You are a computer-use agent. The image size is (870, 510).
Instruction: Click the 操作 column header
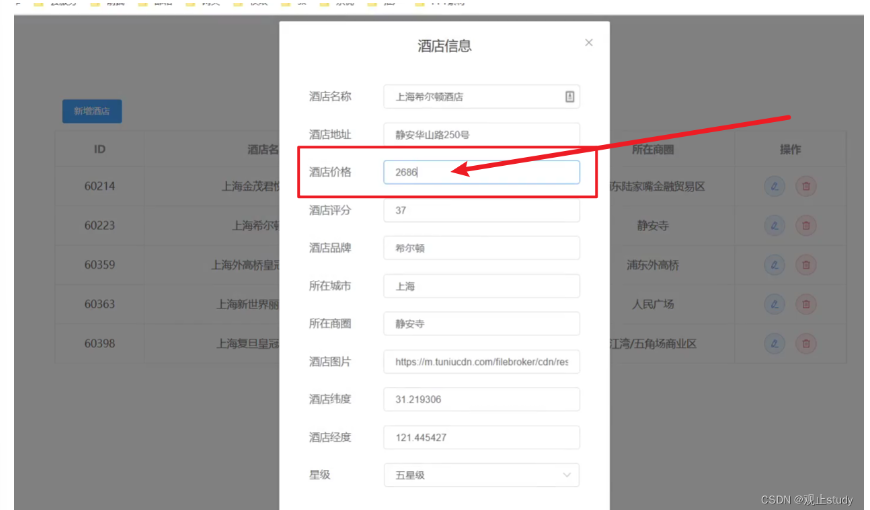[790, 149]
